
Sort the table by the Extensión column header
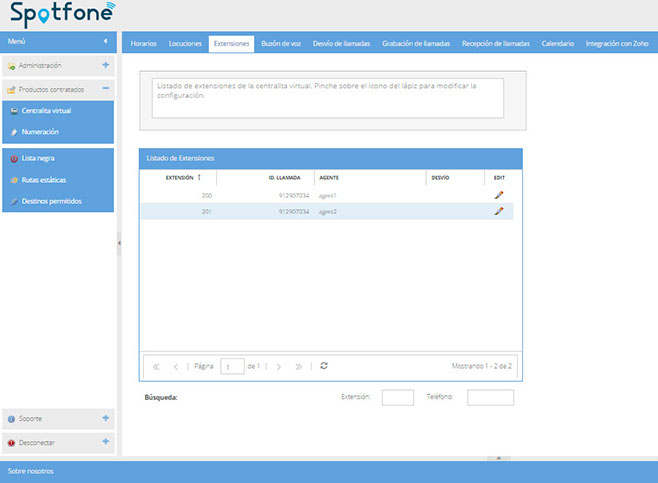pyautogui.click(x=180, y=177)
